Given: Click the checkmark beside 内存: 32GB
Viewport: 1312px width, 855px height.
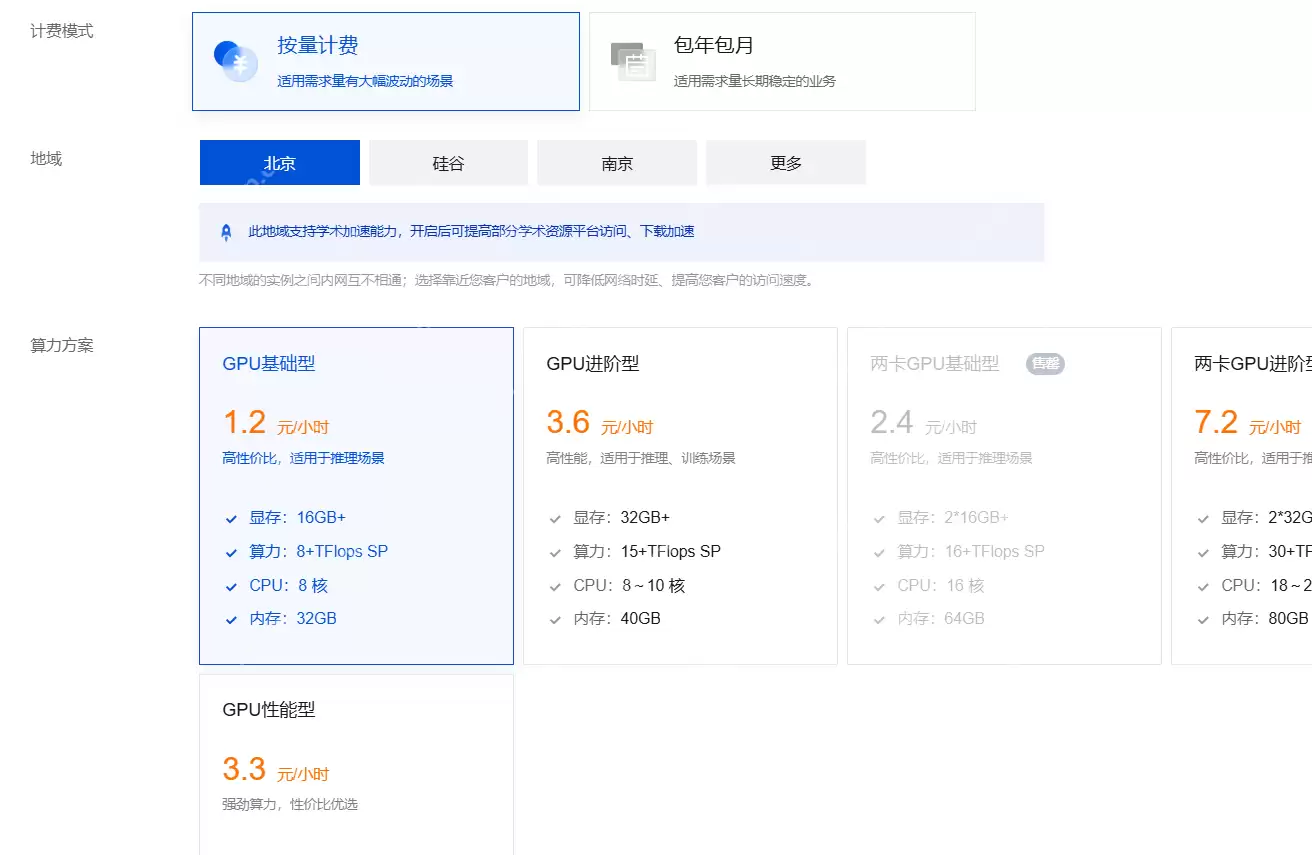Looking at the screenshot, I should [x=230, y=618].
